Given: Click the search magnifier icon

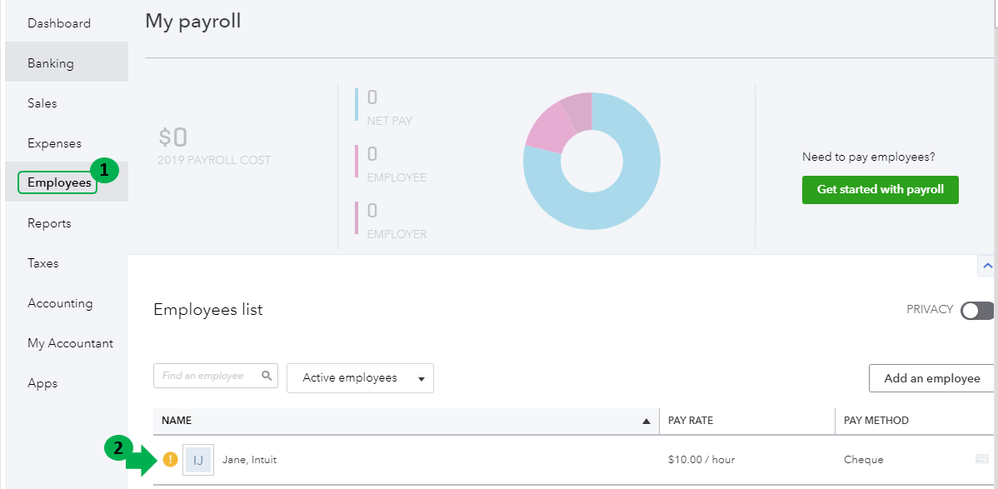Looking at the screenshot, I should tap(267, 376).
